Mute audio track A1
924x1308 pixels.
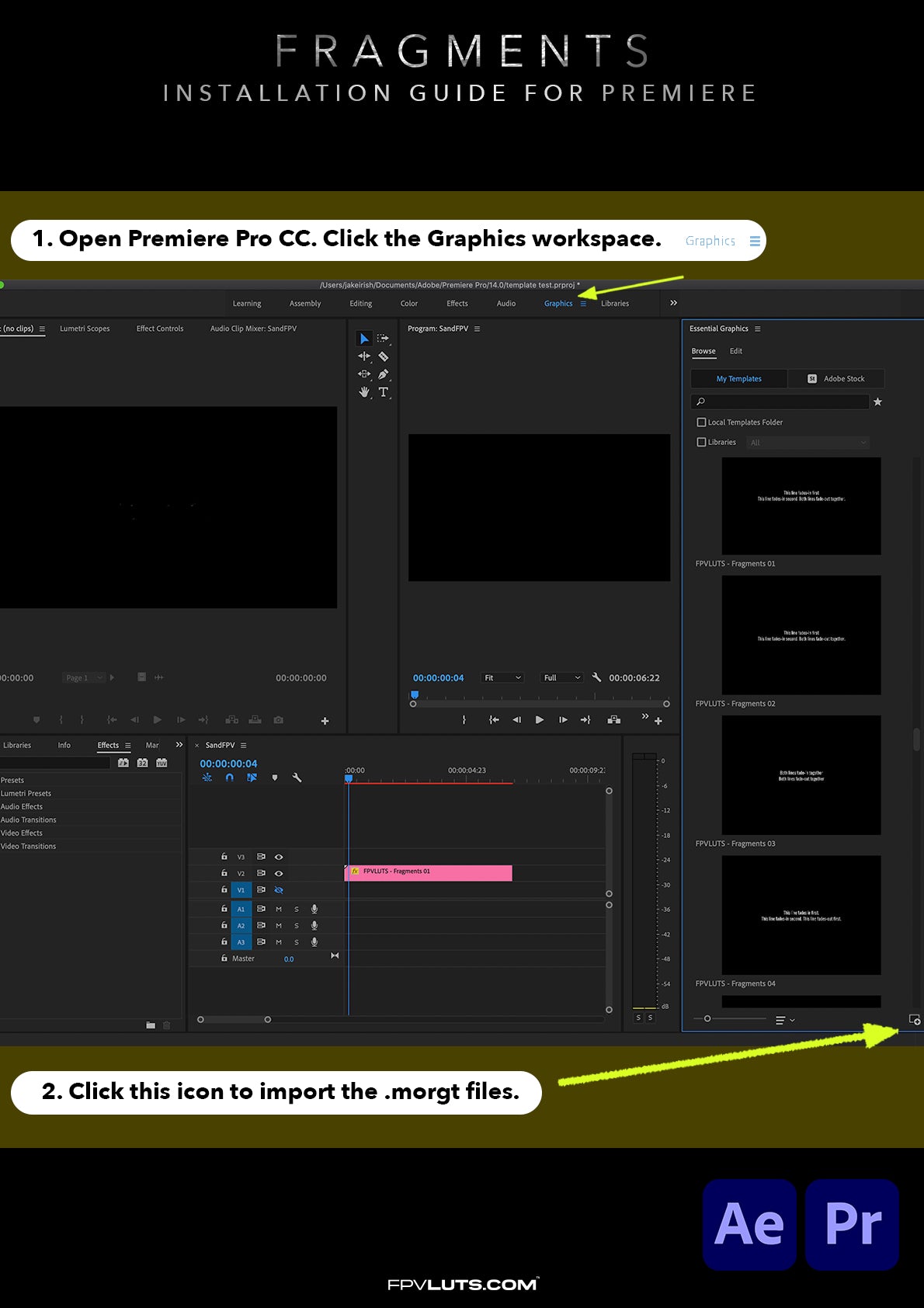click(x=279, y=909)
